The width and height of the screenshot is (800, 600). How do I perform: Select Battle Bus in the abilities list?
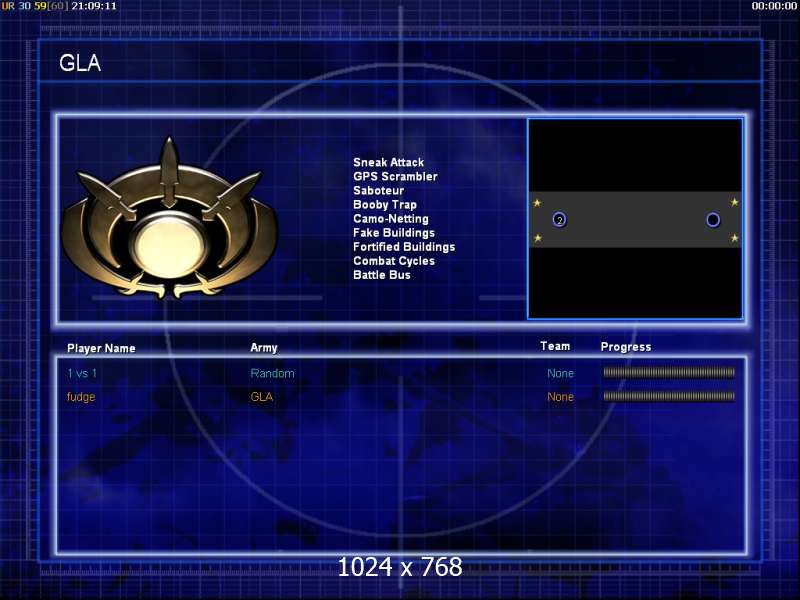(x=382, y=275)
